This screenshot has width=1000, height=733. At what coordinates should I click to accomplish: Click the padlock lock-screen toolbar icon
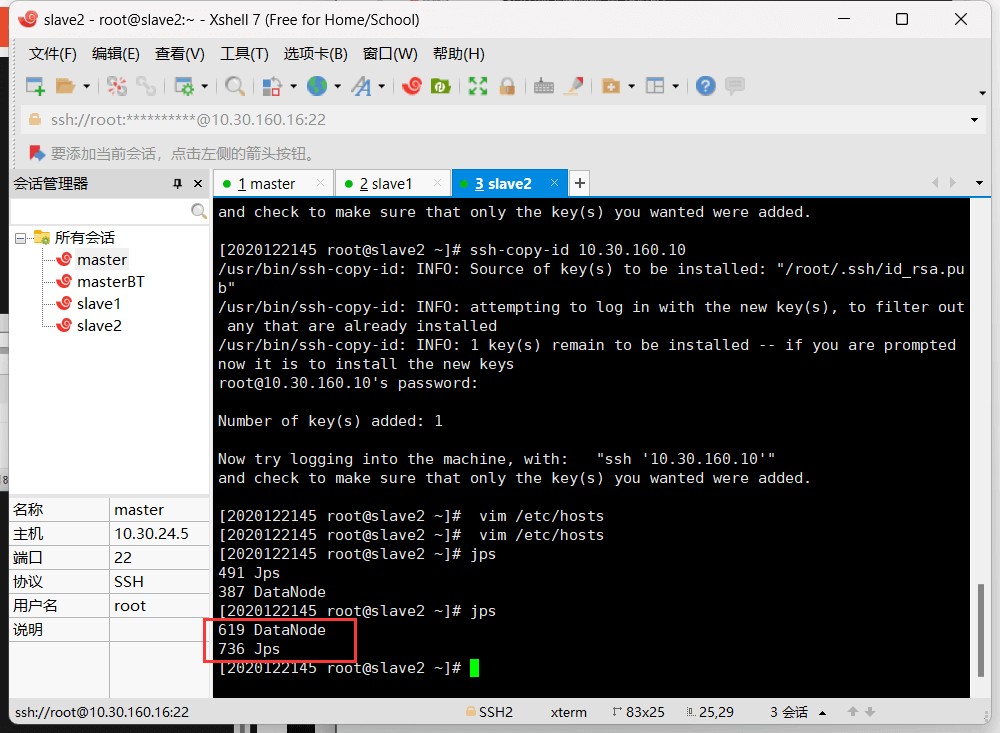pyautogui.click(x=507, y=86)
